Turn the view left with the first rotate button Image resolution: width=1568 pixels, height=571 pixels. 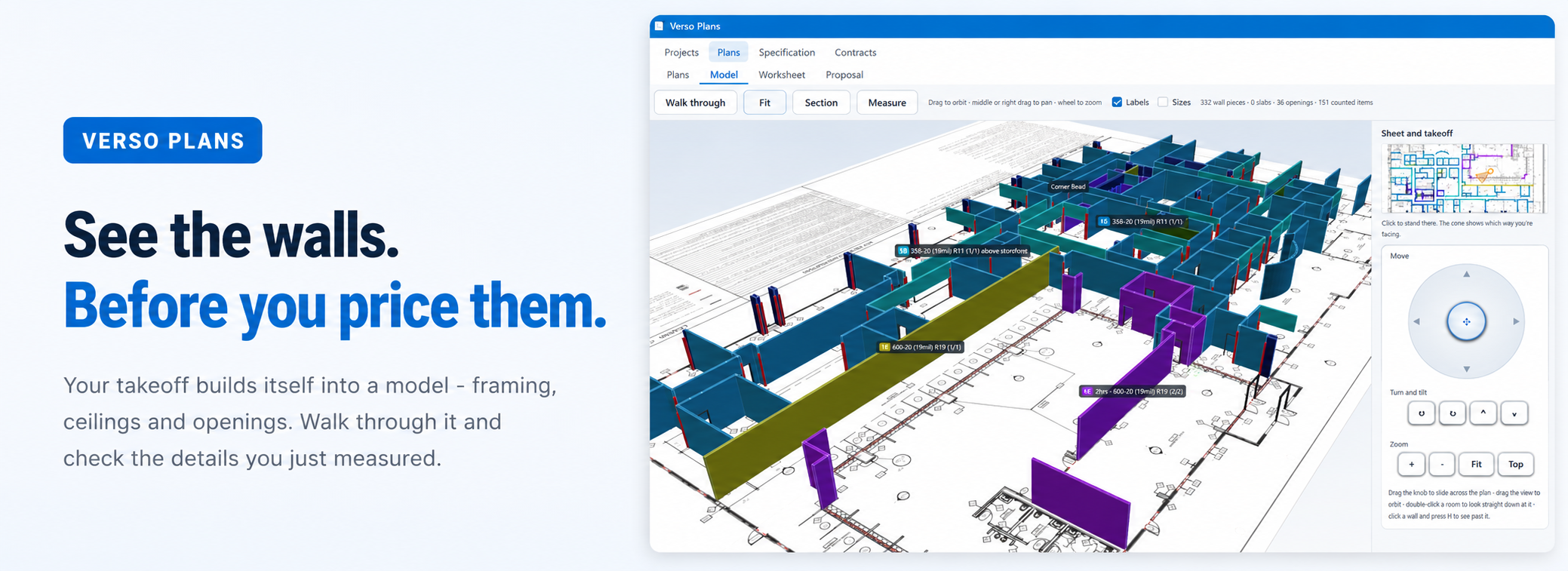[x=1421, y=413]
